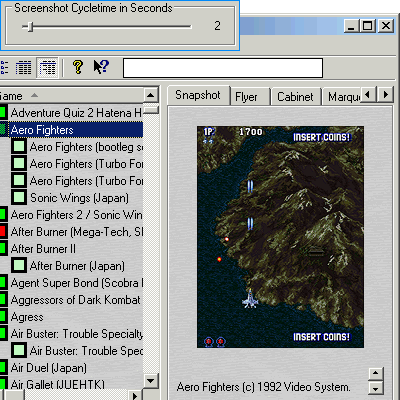Sort the list by the Game column header
This screenshot has width=400, height=400.
[71, 96]
